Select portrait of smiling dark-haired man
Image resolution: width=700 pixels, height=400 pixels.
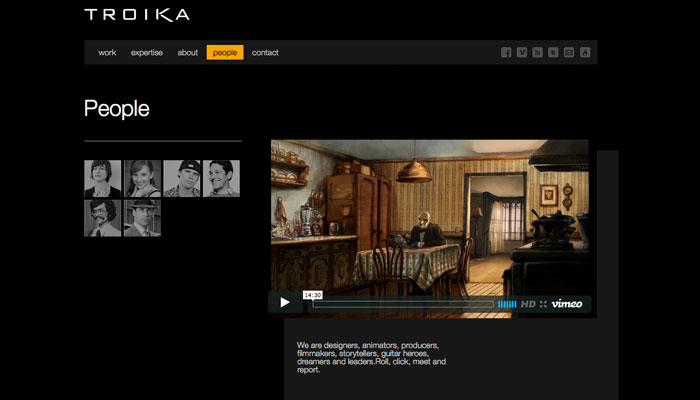tap(221, 179)
